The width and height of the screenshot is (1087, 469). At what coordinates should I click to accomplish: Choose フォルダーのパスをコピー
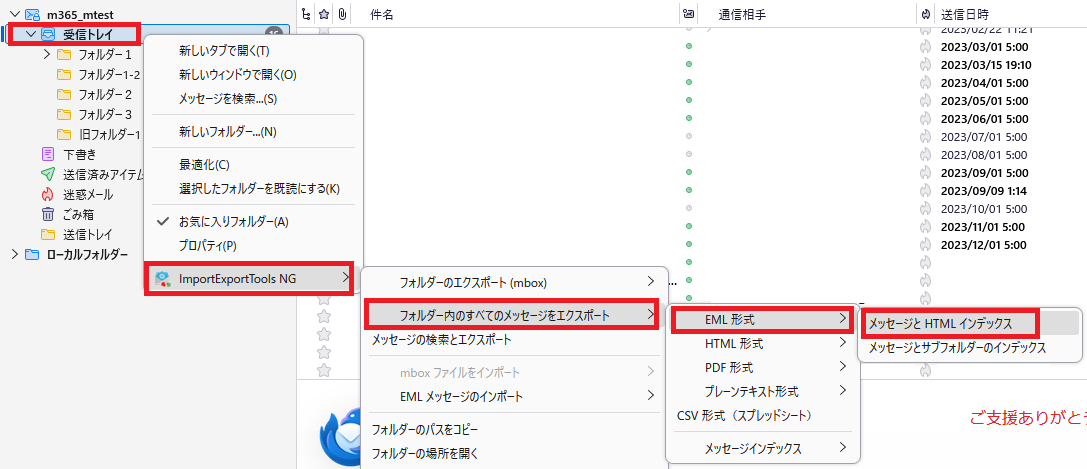(425, 430)
